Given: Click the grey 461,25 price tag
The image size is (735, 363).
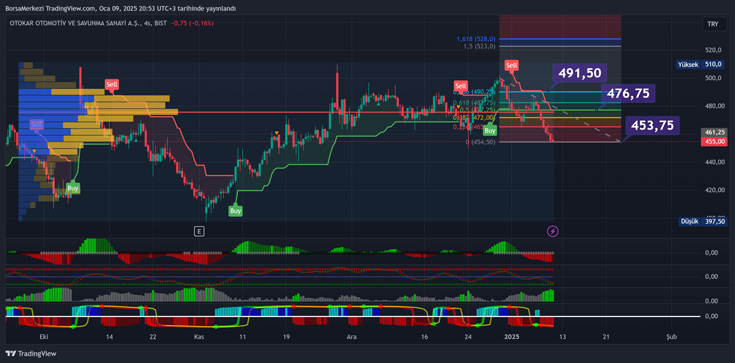Looking at the screenshot, I should pyautogui.click(x=714, y=133).
